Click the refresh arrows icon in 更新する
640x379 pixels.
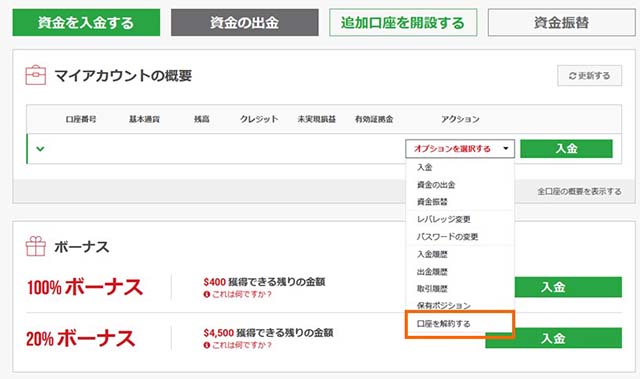[572, 76]
